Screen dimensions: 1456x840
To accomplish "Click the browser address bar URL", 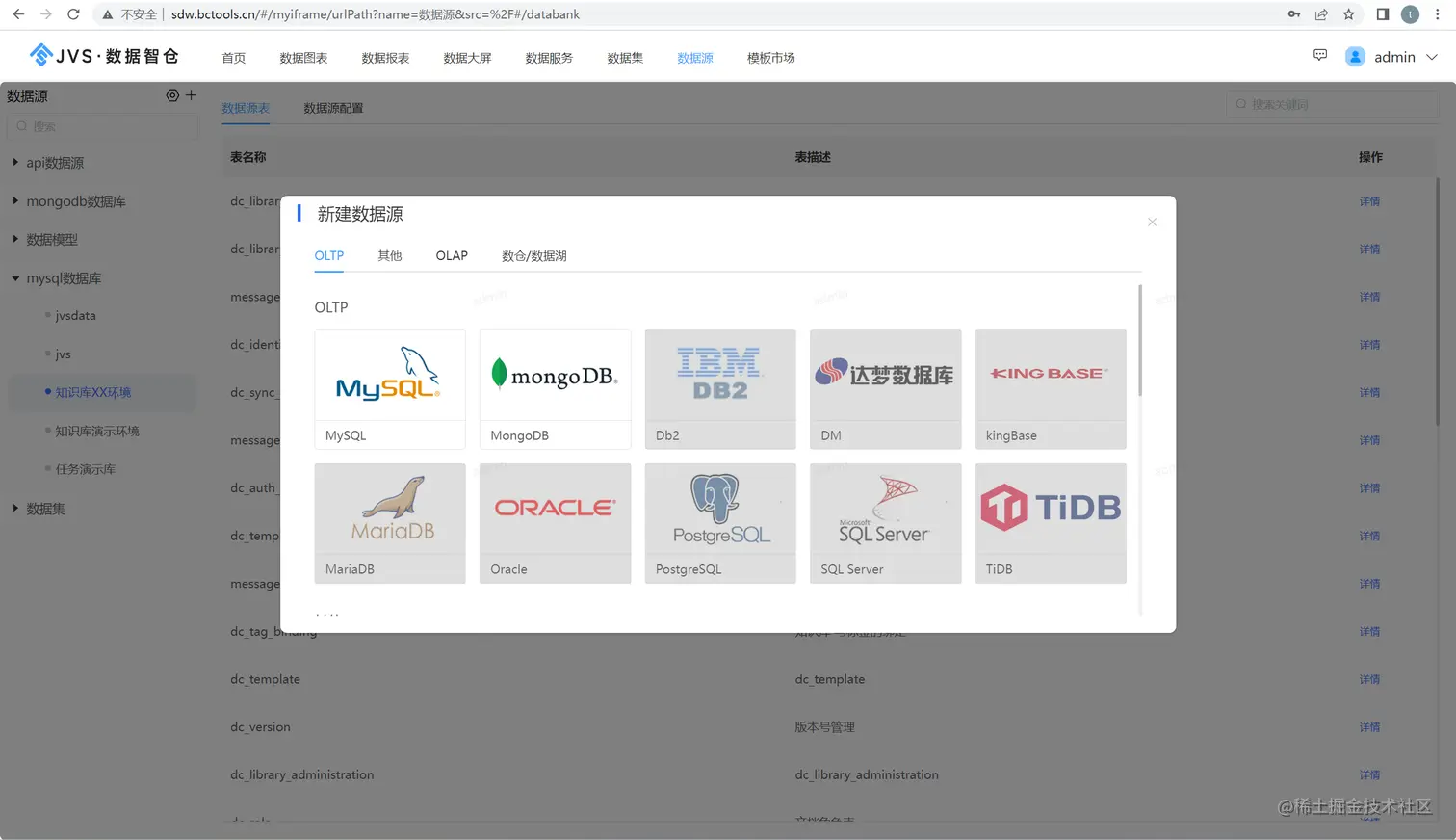I will 376,14.
